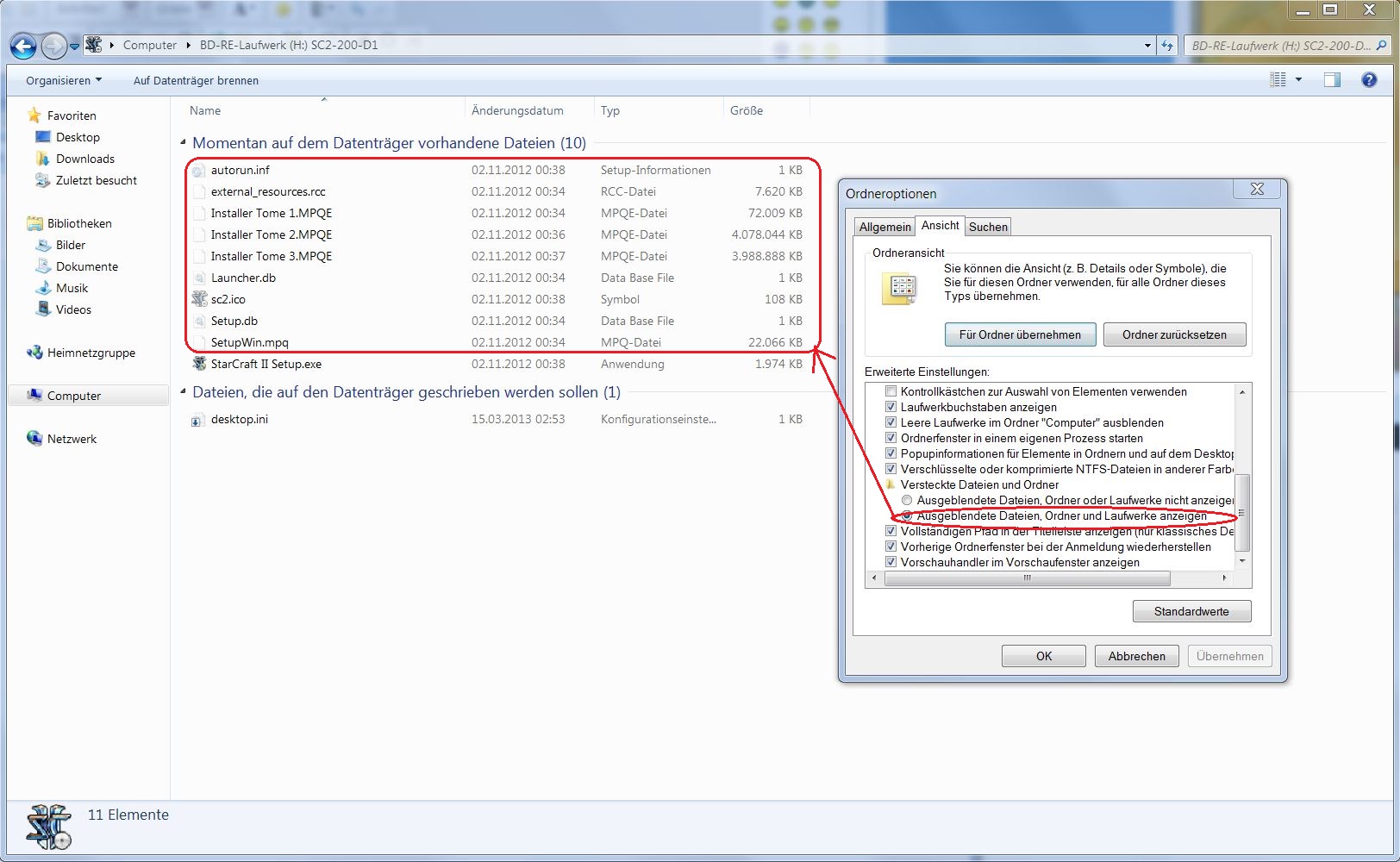The image size is (1400, 862).
Task: Click the Bibliotheken icon
Action: 34,223
